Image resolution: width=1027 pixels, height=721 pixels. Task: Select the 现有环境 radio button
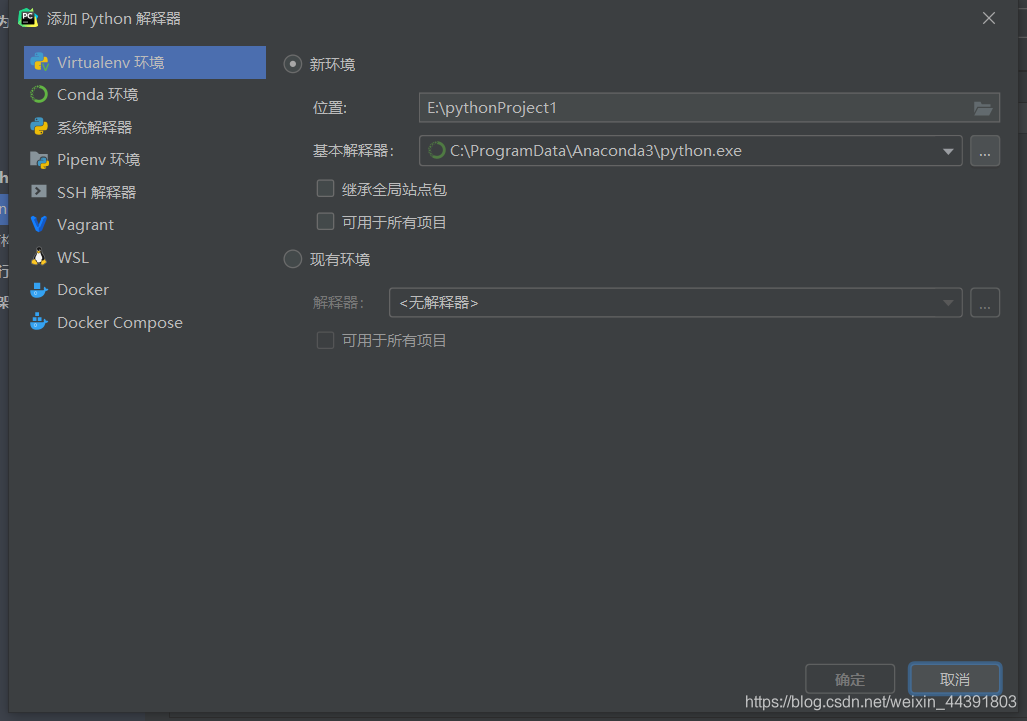point(292,259)
